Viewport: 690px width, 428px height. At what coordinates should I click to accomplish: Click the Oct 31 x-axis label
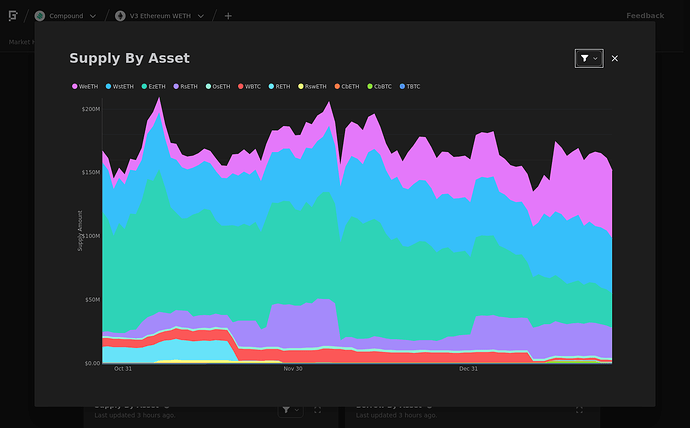(x=123, y=369)
